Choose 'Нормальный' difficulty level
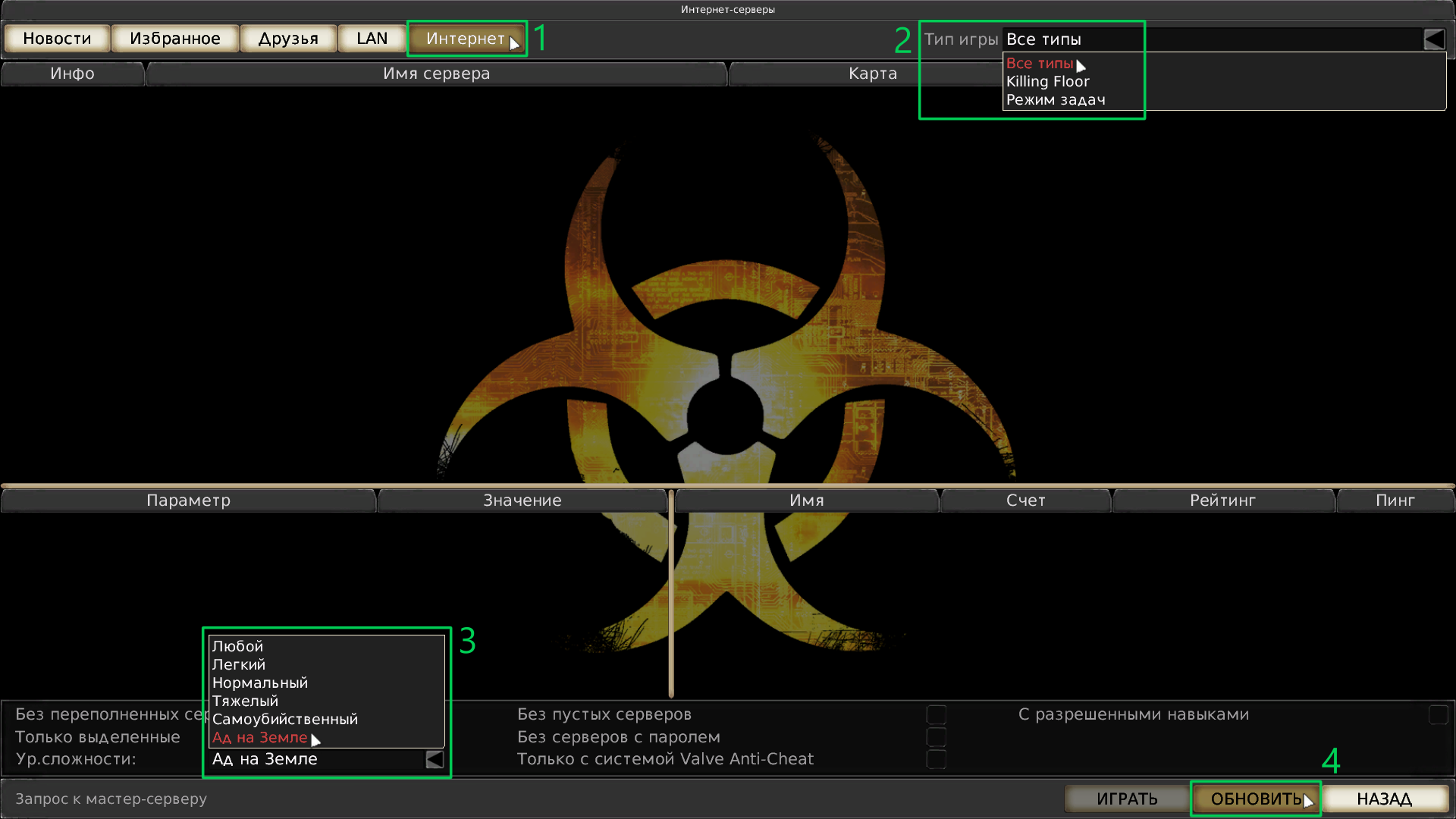Viewport: 1456px width, 819px height. (x=259, y=682)
